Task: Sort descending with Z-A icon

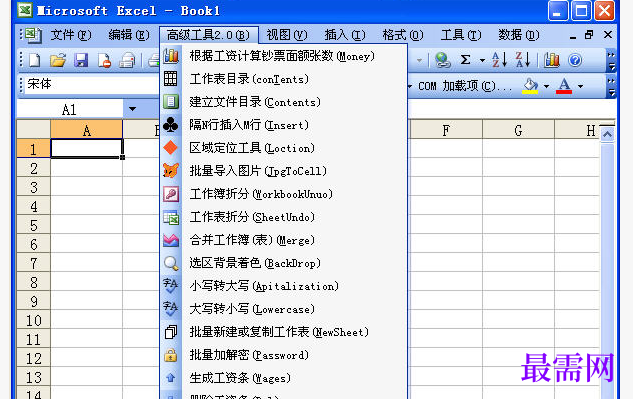Action: [522, 60]
